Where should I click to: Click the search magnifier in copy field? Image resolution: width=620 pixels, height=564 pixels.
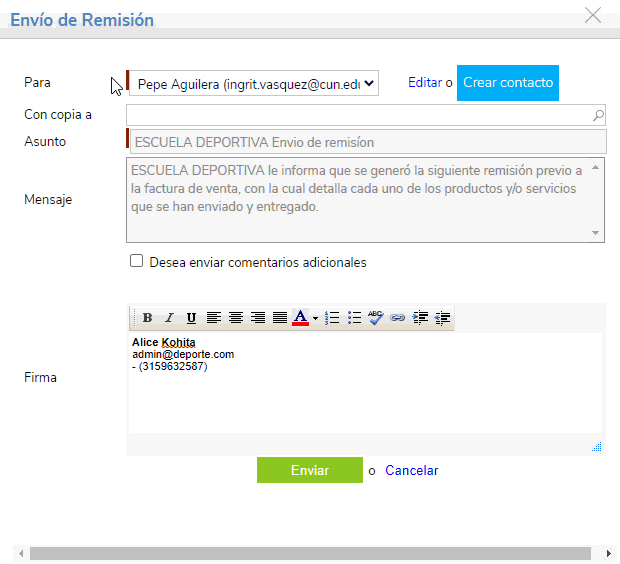tap(598, 115)
